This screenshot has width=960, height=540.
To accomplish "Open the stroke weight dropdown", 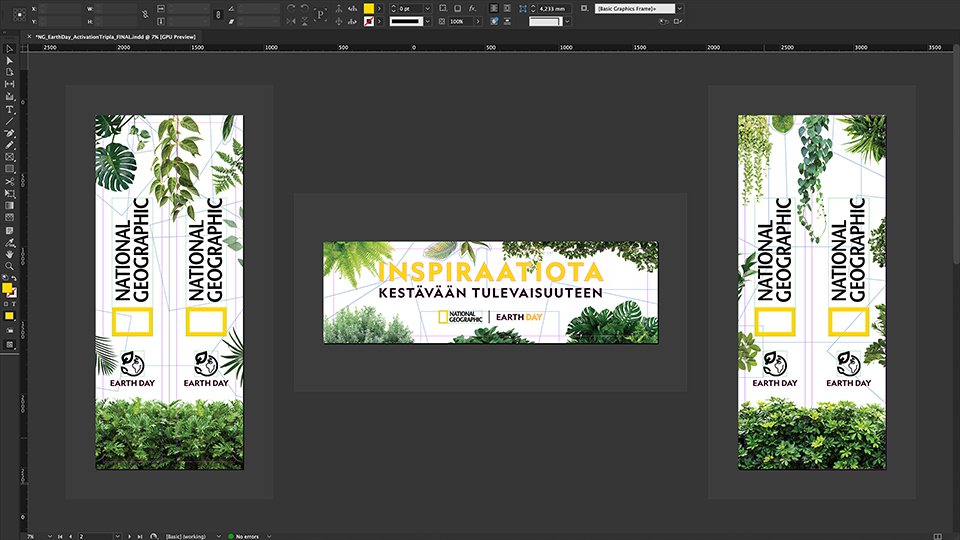I will pos(427,9).
